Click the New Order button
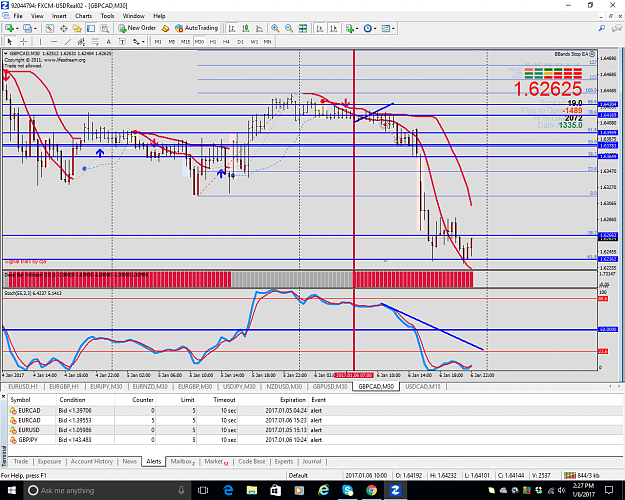Image resolution: width=625 pixels, height=500 pixels. click(137, 28)
